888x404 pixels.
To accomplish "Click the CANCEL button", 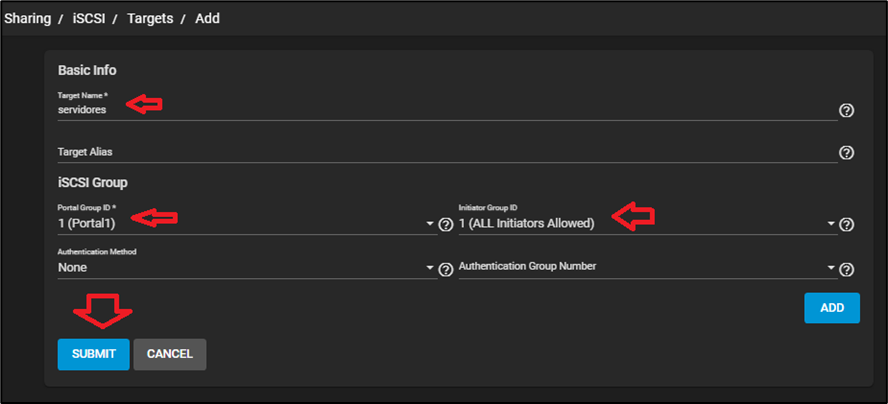I will [x=169, y=354].
